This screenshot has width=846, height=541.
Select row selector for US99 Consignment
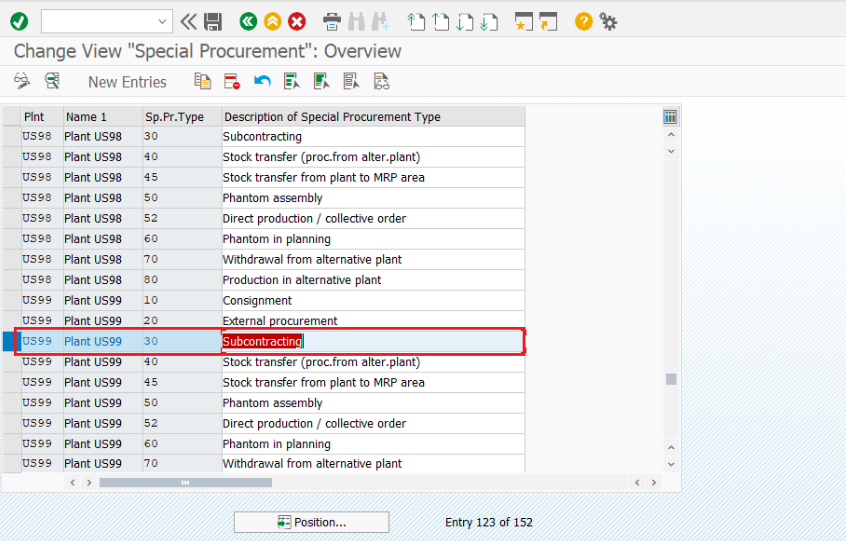pyautogui.click(x=11, y=301)
